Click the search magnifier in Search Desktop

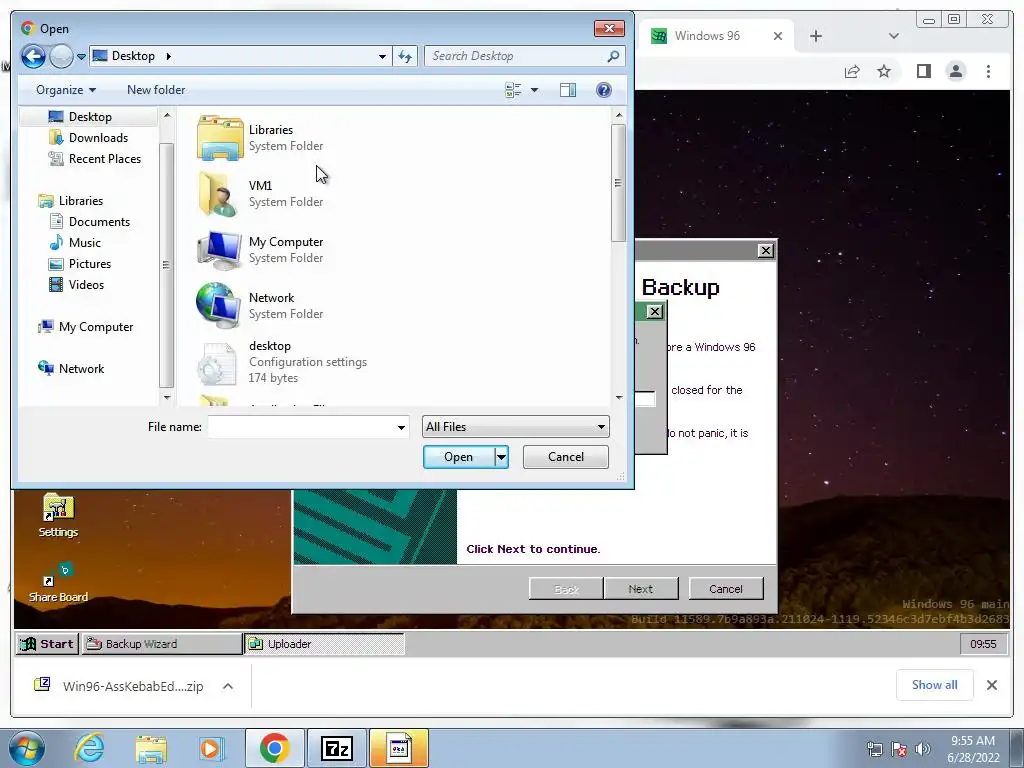click(613, 56)
